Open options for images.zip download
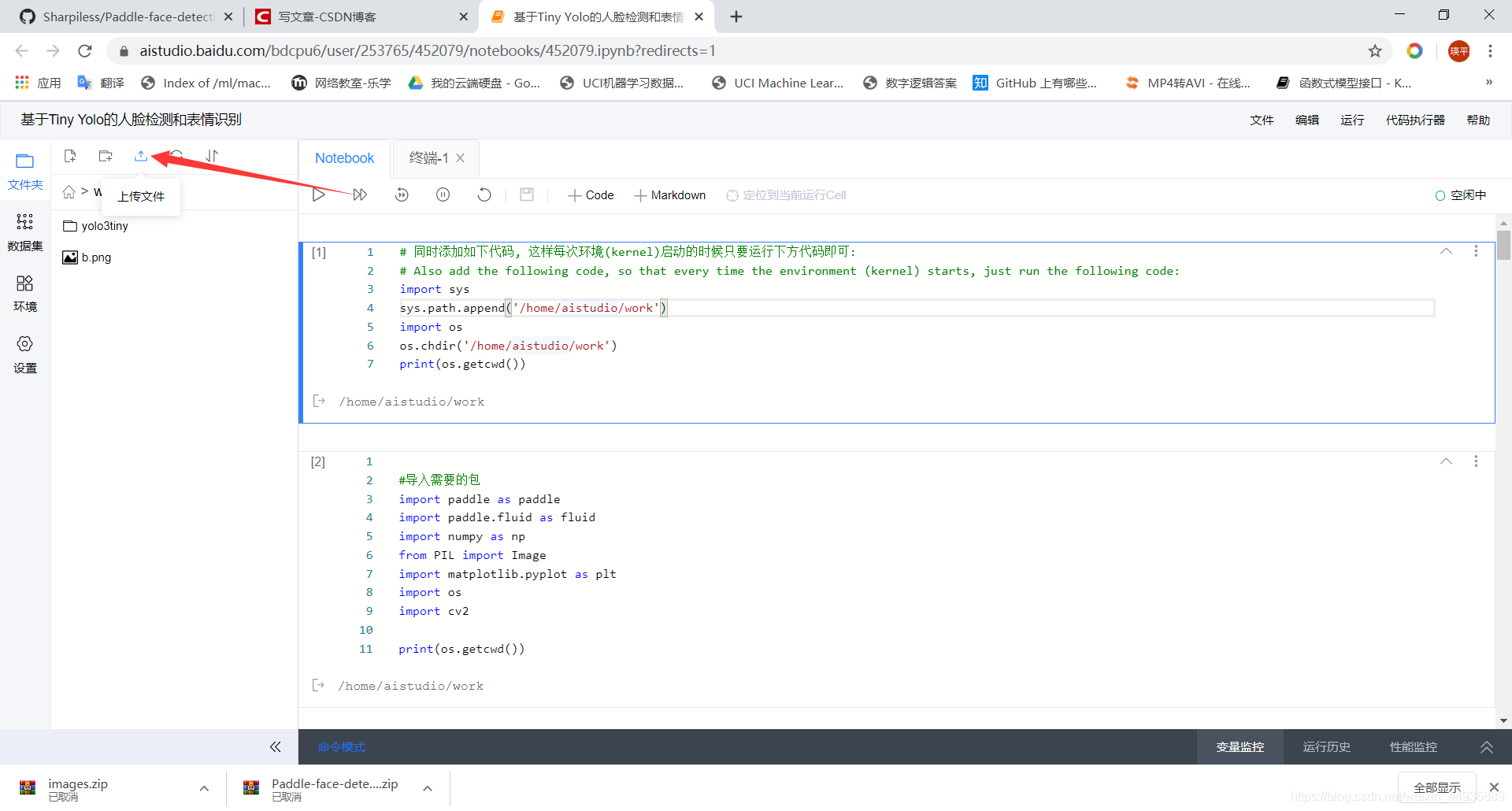This screenshot has width=1512, height=811. tap(204, 788)
